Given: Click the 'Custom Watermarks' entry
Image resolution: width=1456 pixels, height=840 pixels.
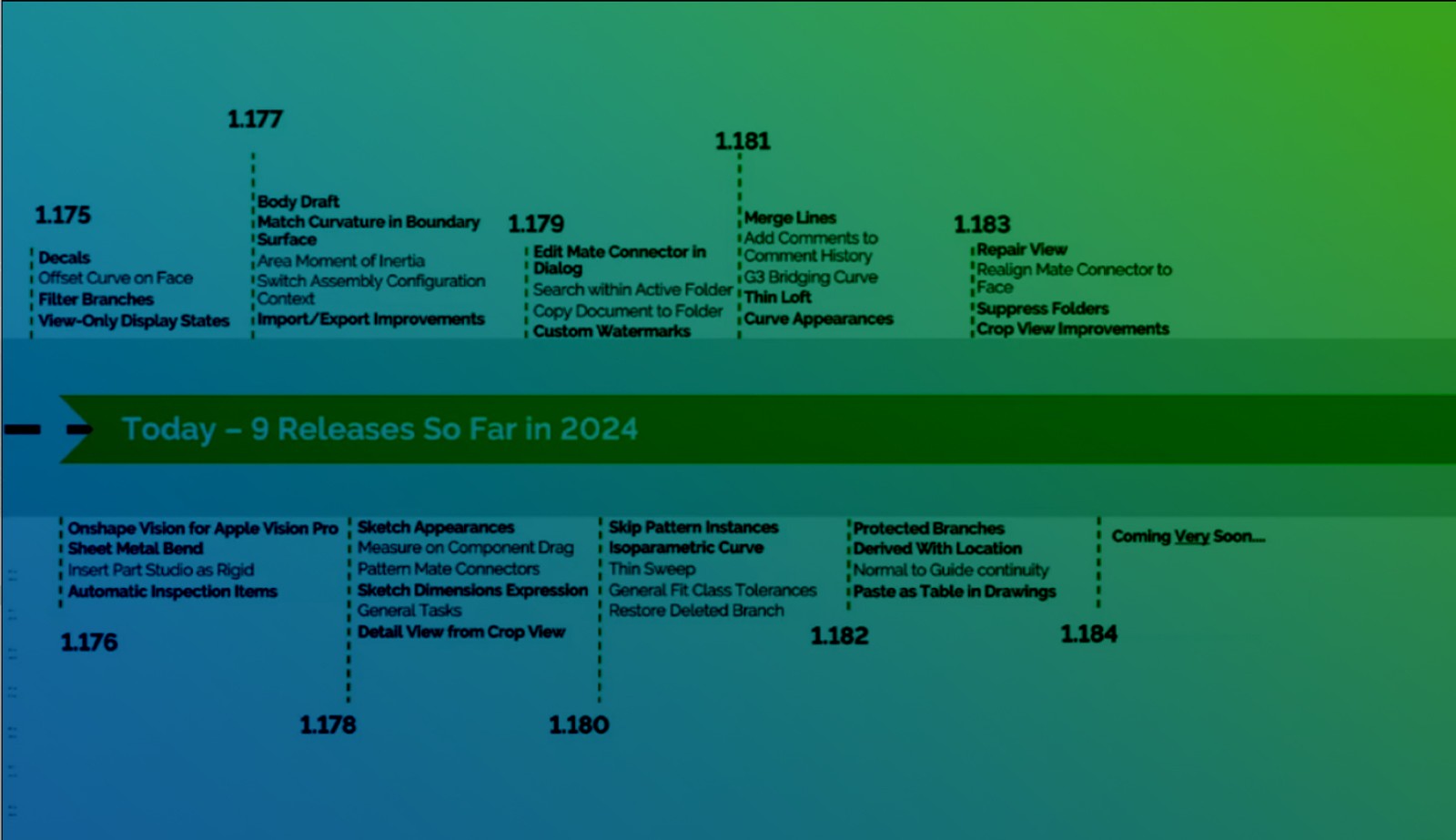Looking at the screenshot, I should (612, 331).
